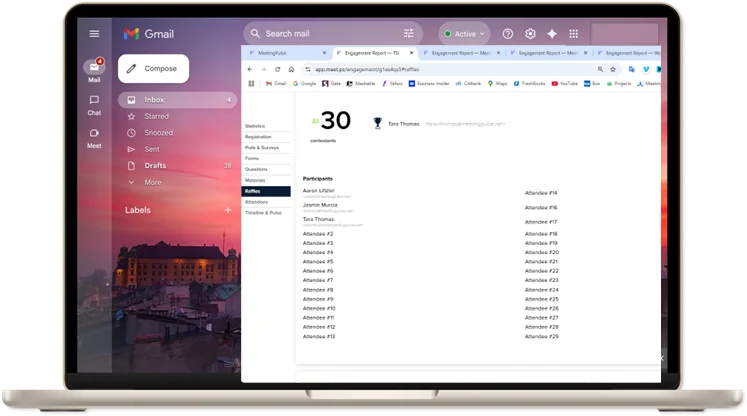The height and width of the screenshot is (416, 747).
Task: Open Chat in the Gmail side rail
Action: point(94,105)
